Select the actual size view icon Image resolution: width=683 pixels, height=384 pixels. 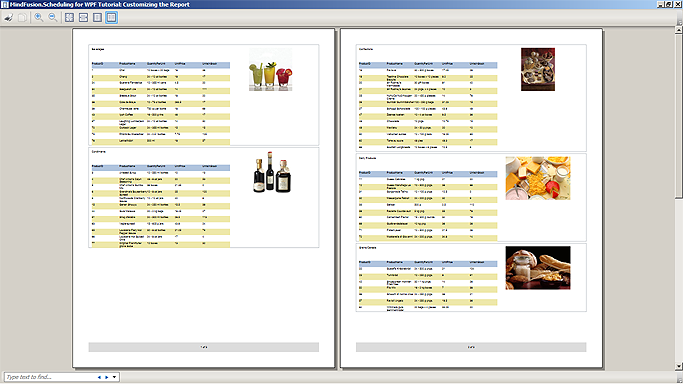point(69,17)
